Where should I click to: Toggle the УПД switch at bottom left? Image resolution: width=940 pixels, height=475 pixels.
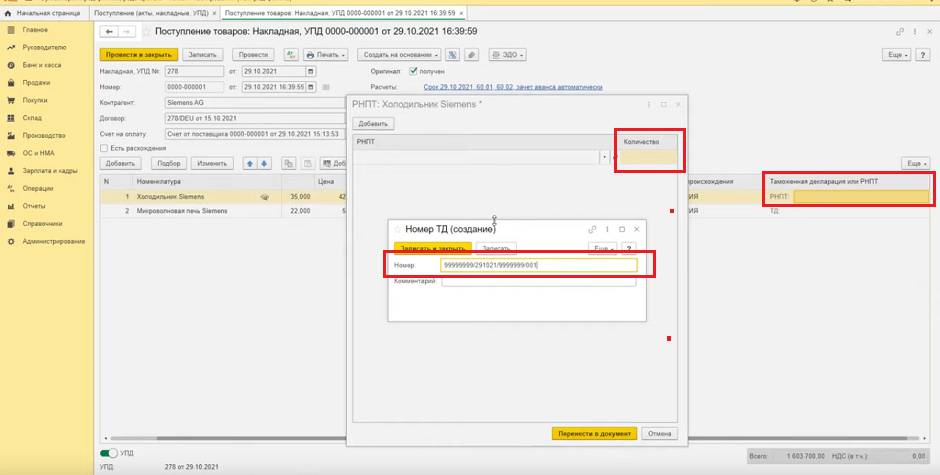point(109,454)
